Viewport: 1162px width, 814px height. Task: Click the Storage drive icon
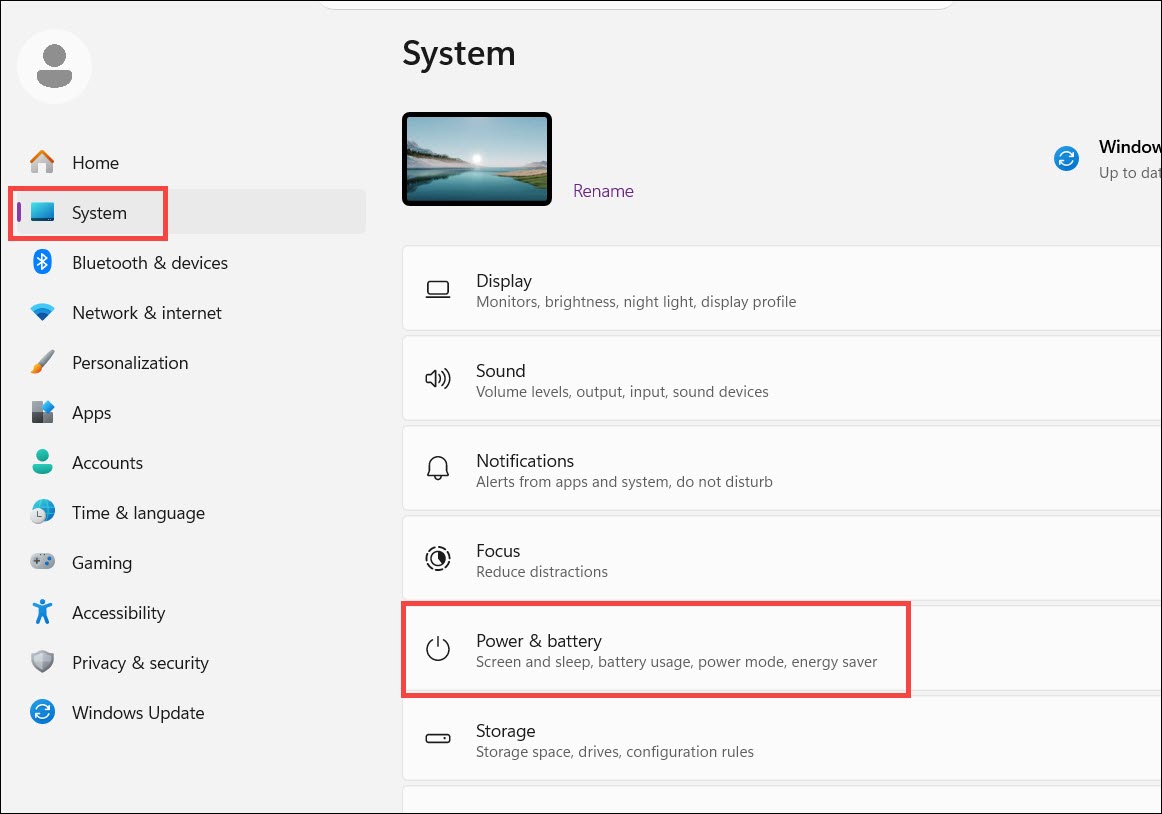click(x=438, y=738)
